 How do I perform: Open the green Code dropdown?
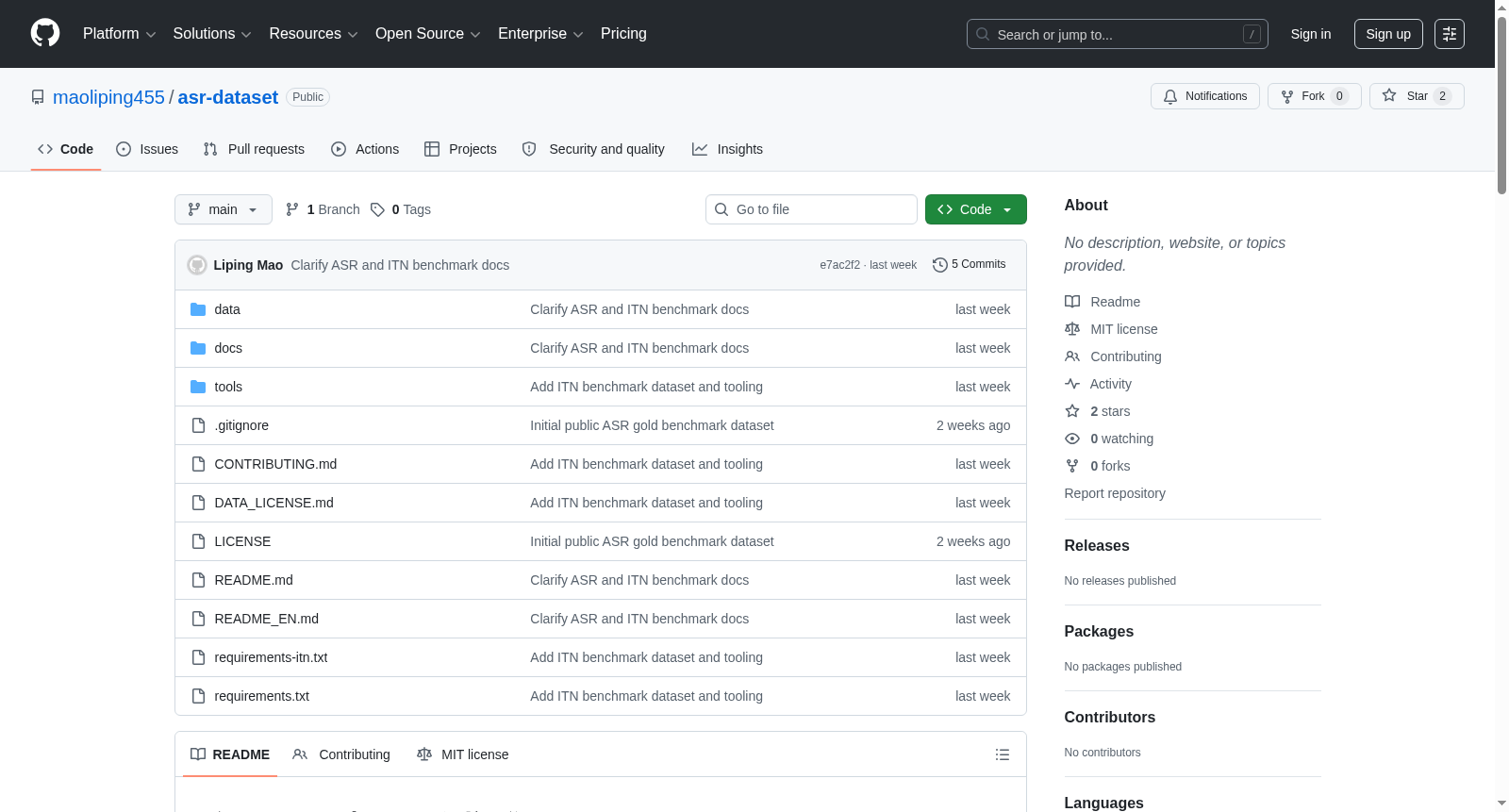[975, 209]
